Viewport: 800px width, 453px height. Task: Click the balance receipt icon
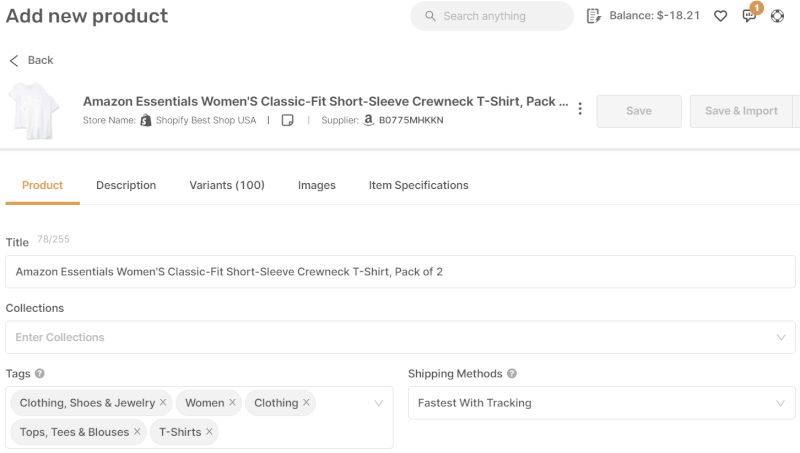point(594,16)
